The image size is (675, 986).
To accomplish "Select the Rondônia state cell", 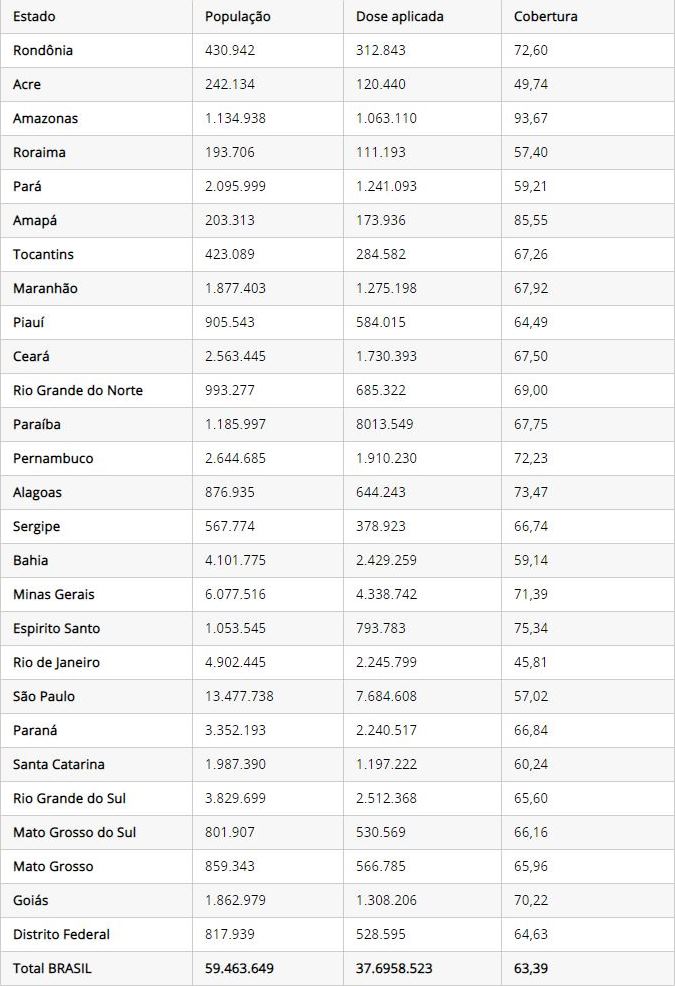I will 43,50.
